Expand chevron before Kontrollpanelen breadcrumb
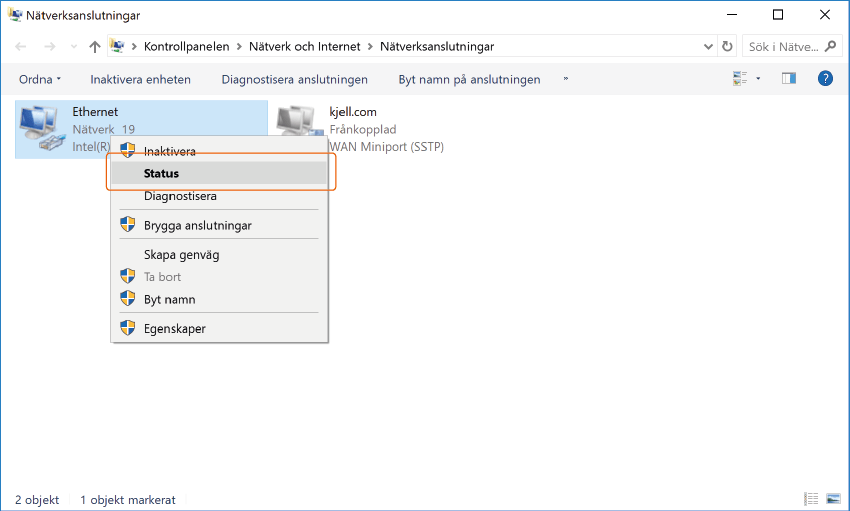Screen dimensions: 850x511 pos(134,47)
